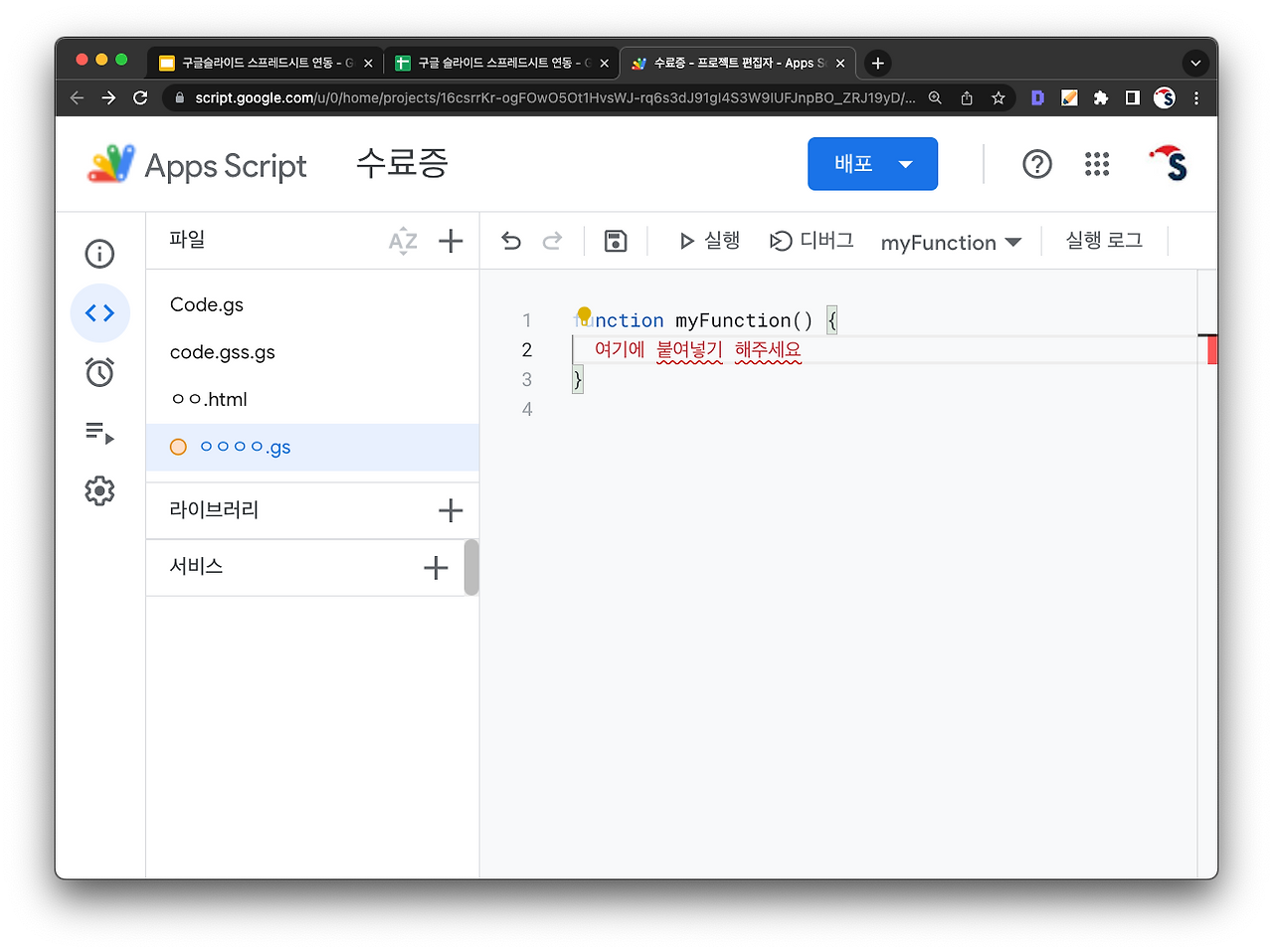
Task: Click the 파일 files header label
Action: (187, 240)
